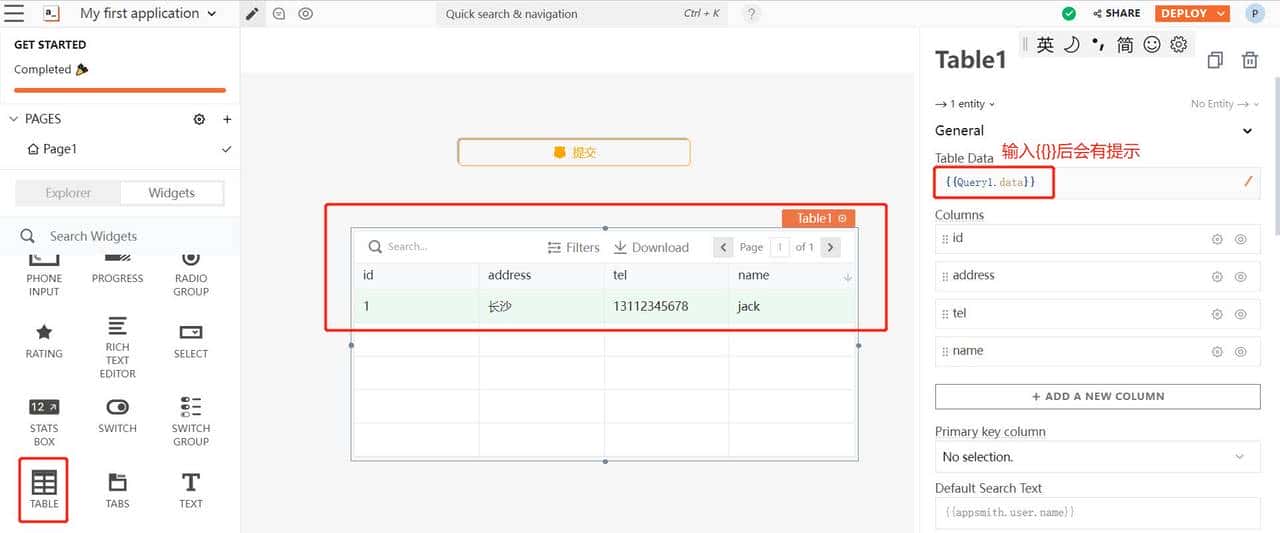Add a new page with plus icon
Image resolution: width=1280 pixels, height=533 pixels.
click(227, 119)
